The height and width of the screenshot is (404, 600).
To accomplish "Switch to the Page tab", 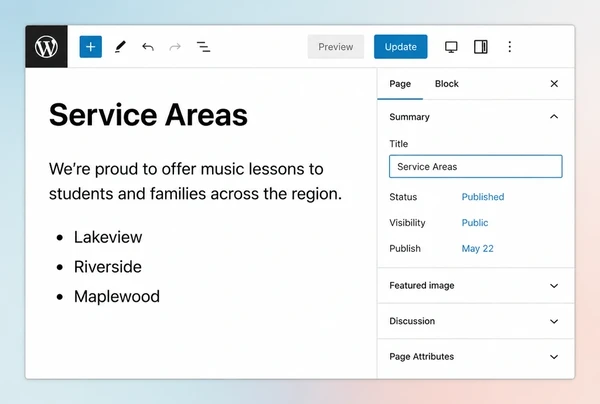I will (400, 84).
